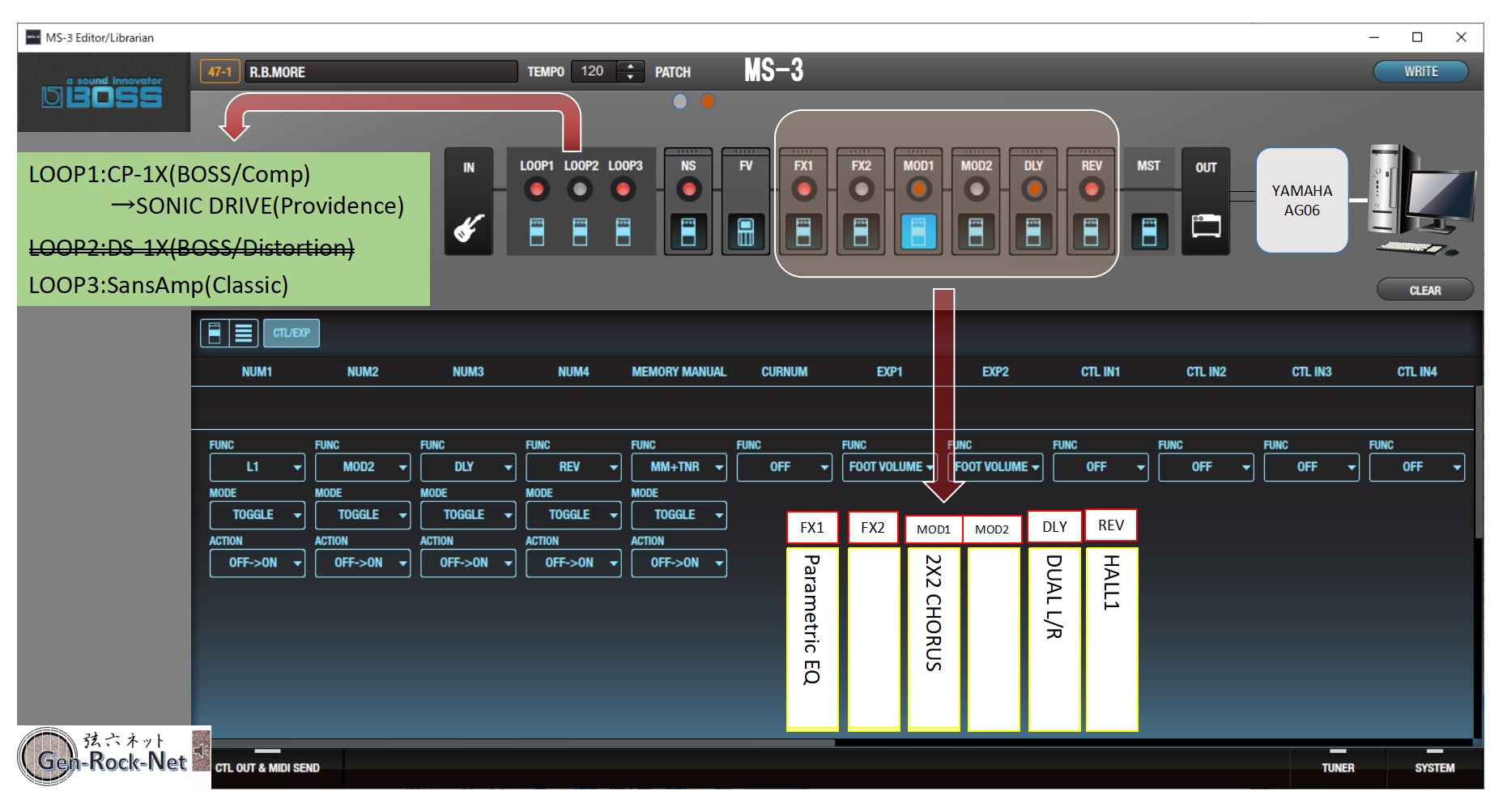This screenshot has width=1507, height=812.
Task: Select the LOOP2 pedal icon
Action: coord(580,232)
